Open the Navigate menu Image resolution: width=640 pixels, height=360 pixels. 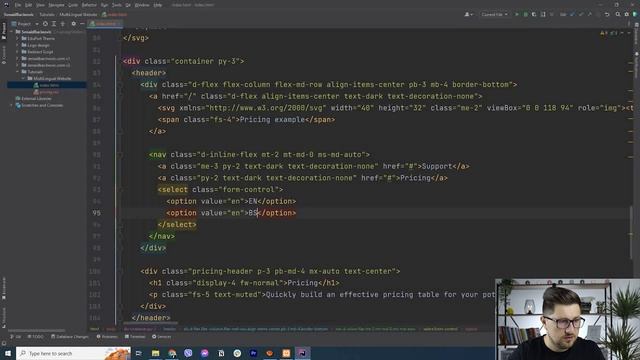click(x=56, y=5)
